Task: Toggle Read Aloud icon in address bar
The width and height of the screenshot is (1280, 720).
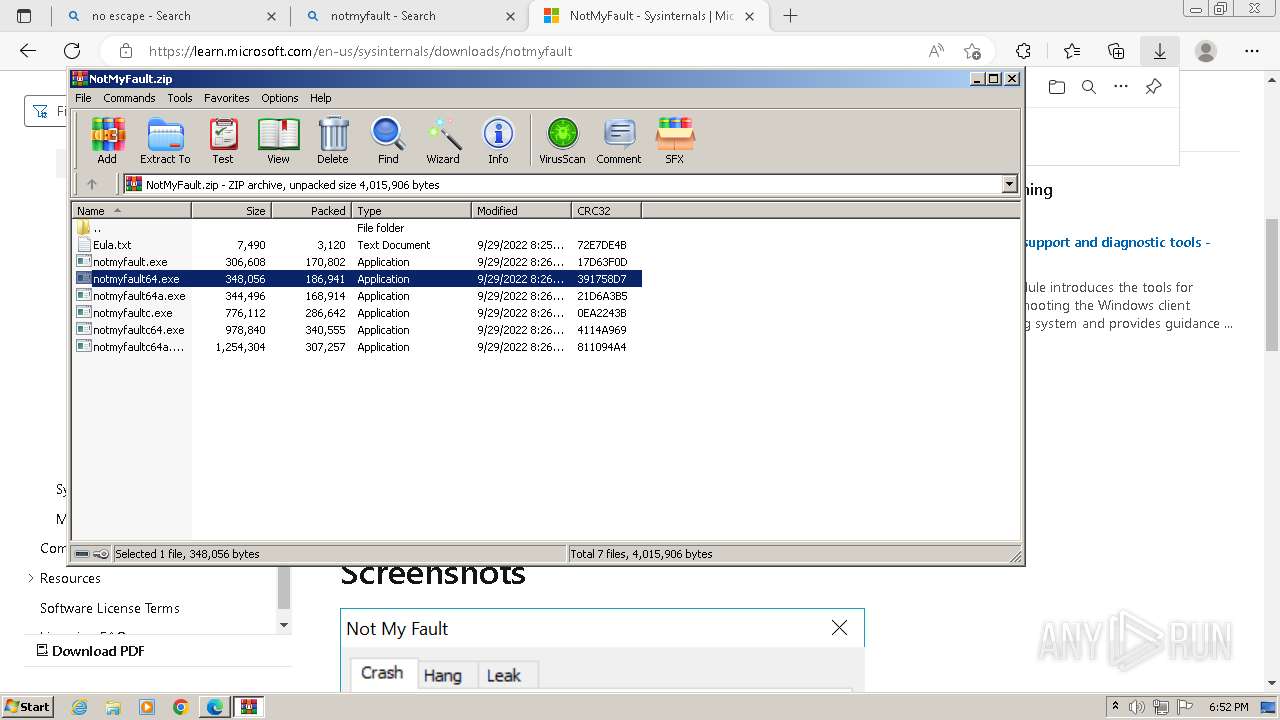Action: click(x=936, y=51)
